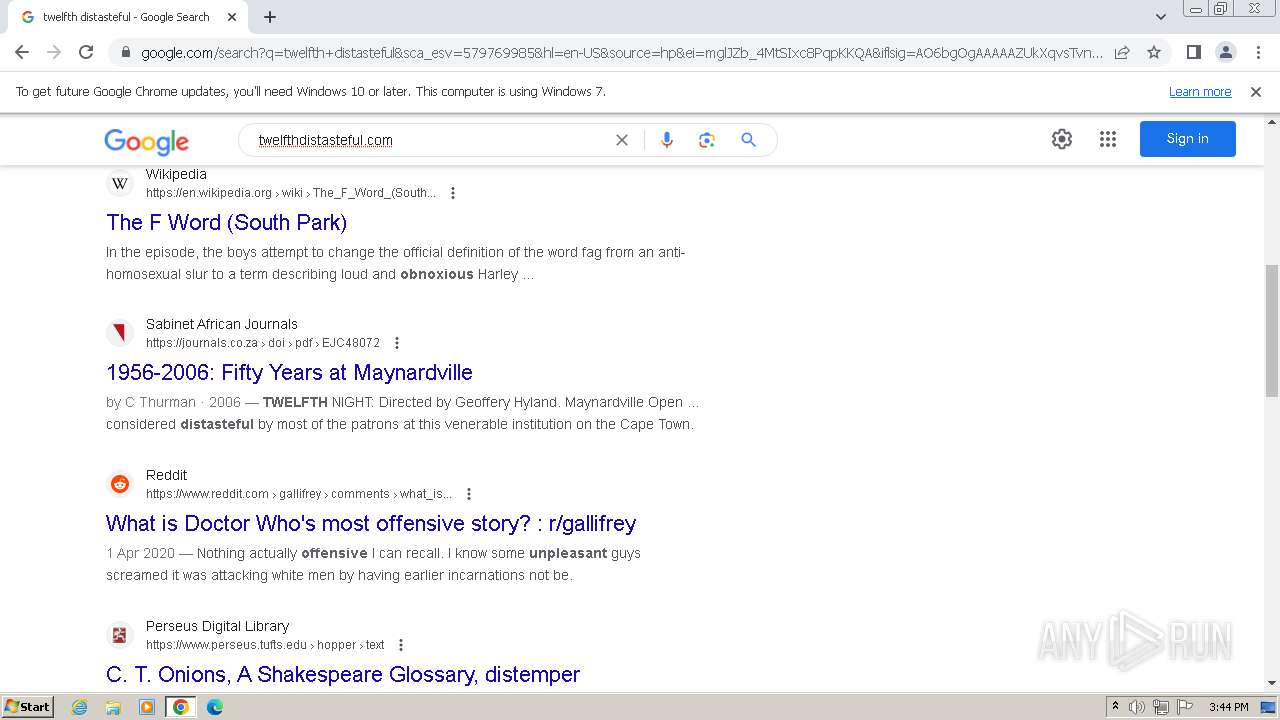Click the Wikipedia URL breadcrumb text

(291, 193)
